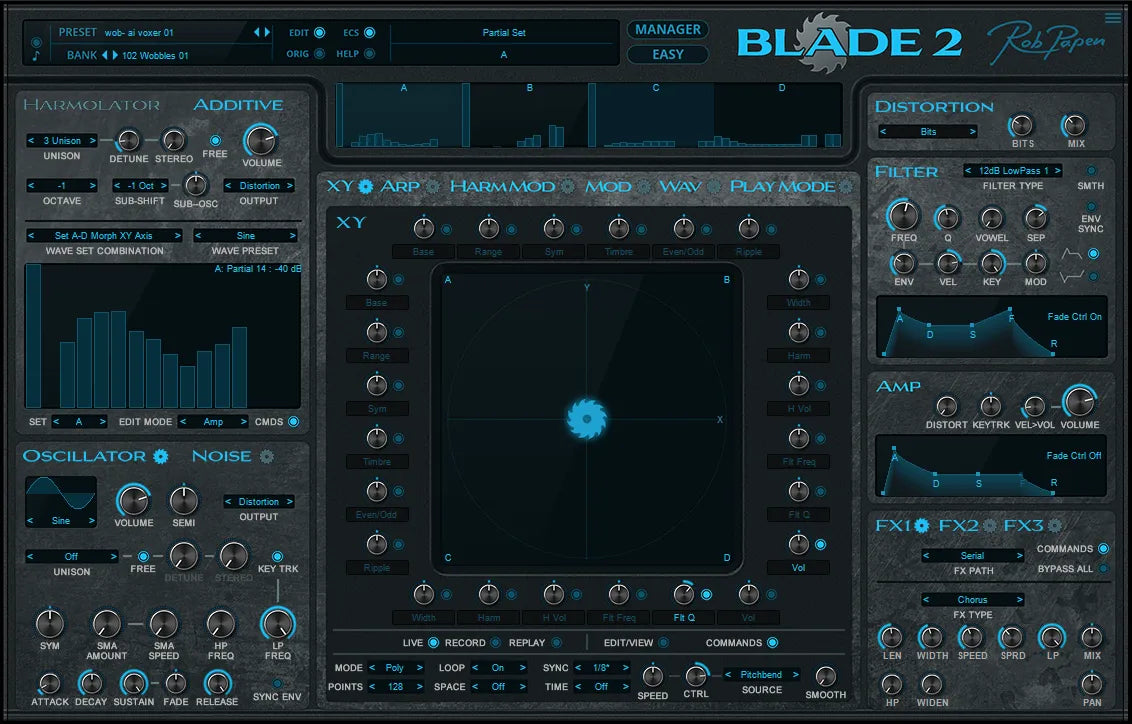The image size is (1132, 724).
Task: Open the preset MANAGER
Action: [668, 30]
